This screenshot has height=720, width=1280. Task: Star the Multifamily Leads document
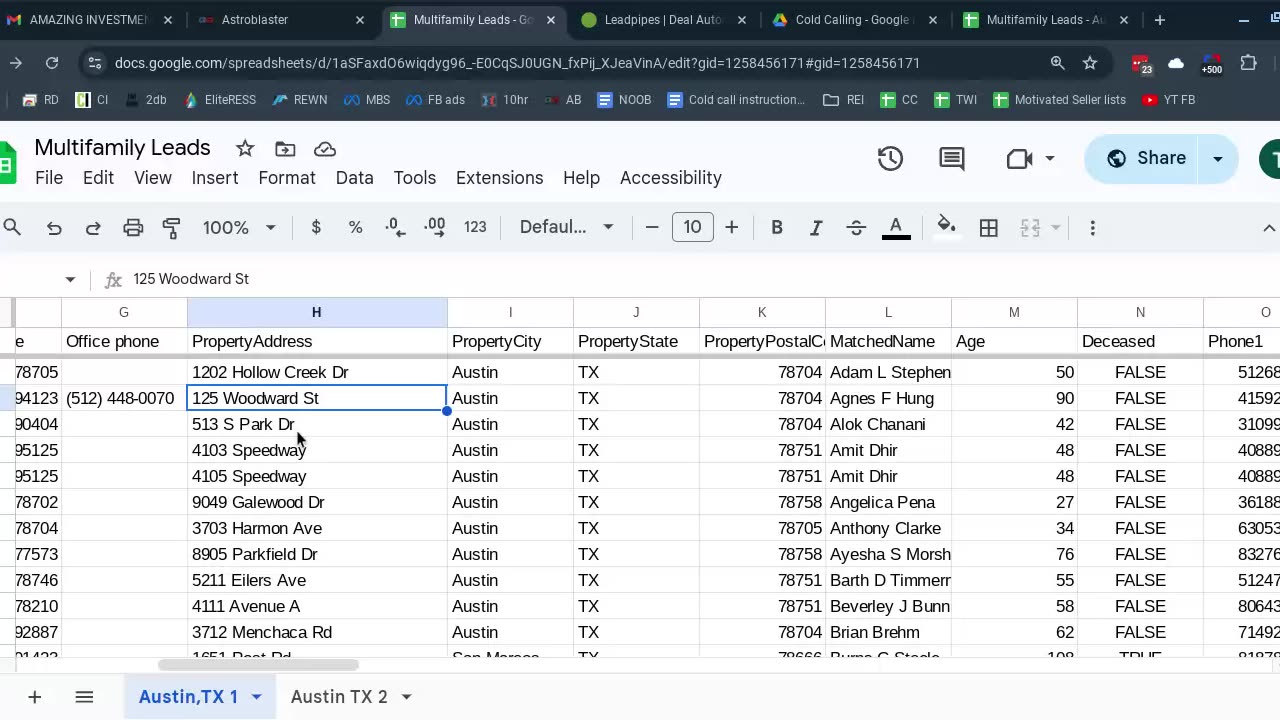click(245, 149)
